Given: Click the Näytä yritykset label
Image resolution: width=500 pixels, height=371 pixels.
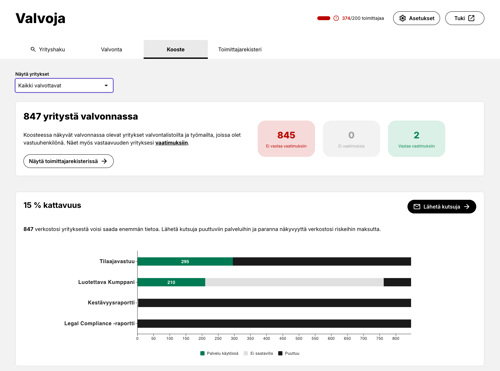Looking at the screenshot, I should coord(32,74).
